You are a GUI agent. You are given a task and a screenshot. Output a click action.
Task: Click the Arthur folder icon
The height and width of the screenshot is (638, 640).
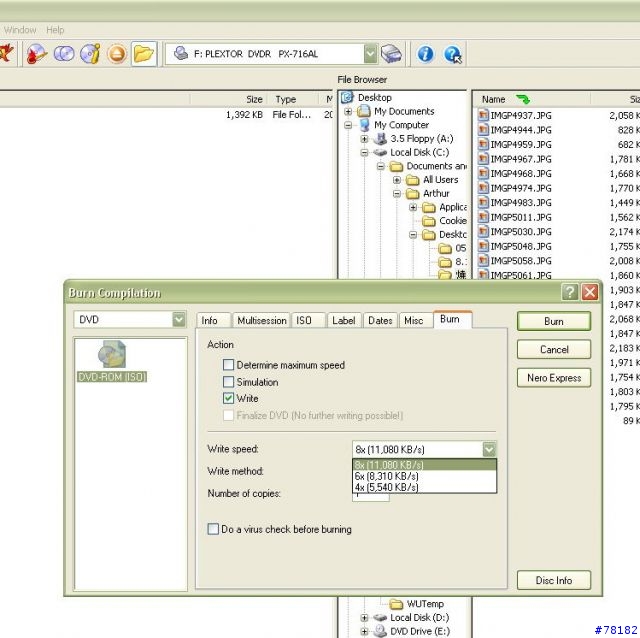tap(413, 193)
